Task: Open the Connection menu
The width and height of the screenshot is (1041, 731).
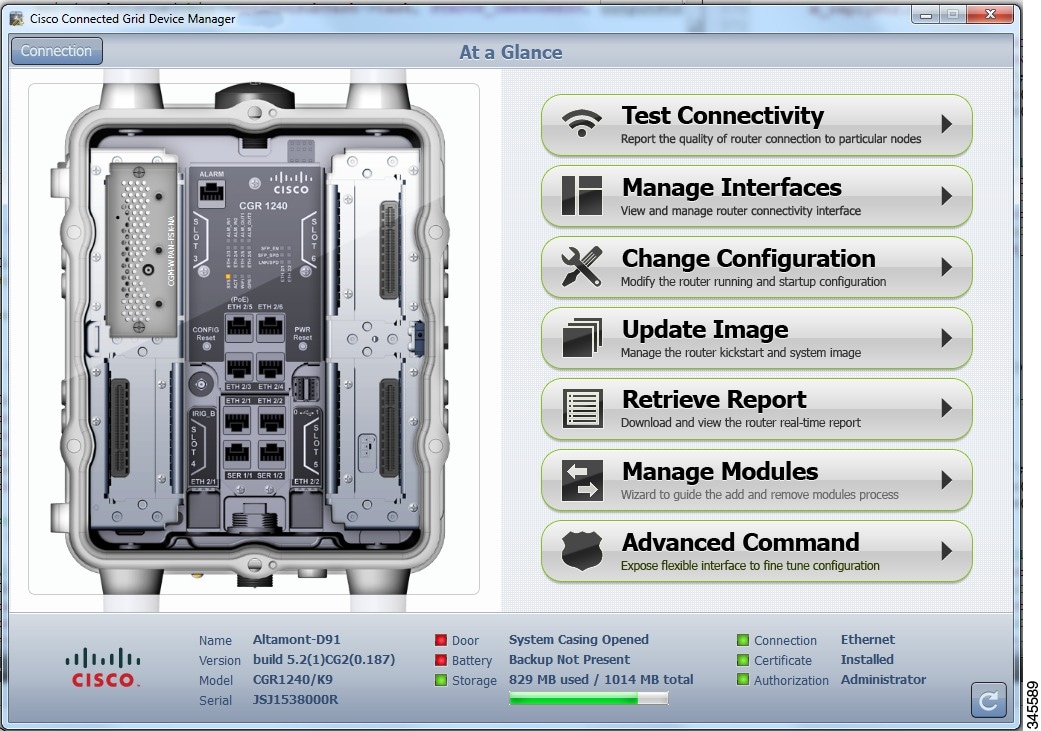Action: (56, 51)
